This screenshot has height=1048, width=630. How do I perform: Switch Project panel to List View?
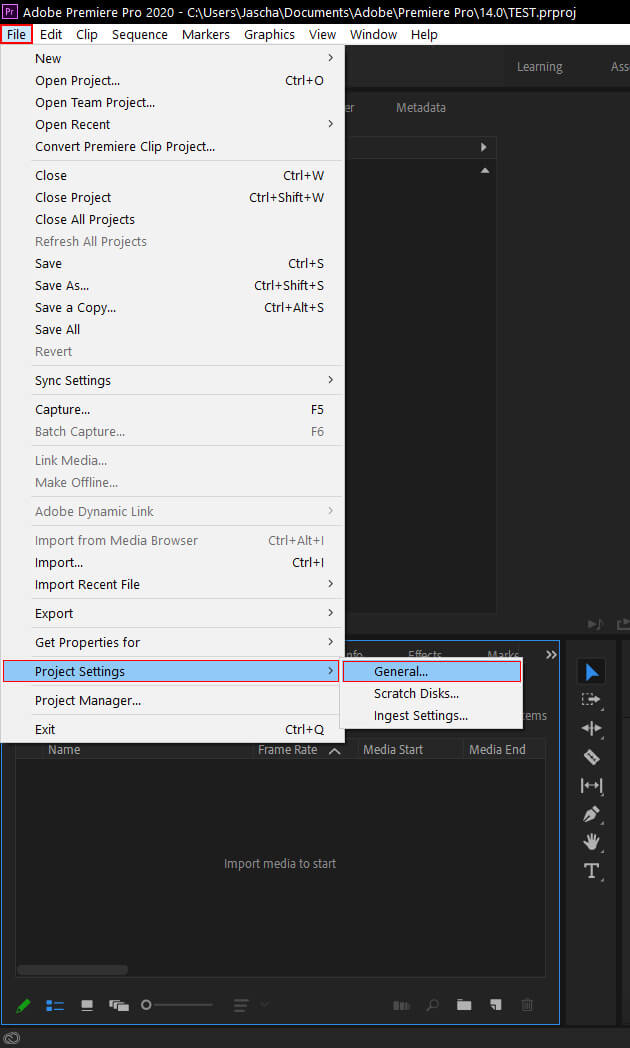click(55, 1005)
